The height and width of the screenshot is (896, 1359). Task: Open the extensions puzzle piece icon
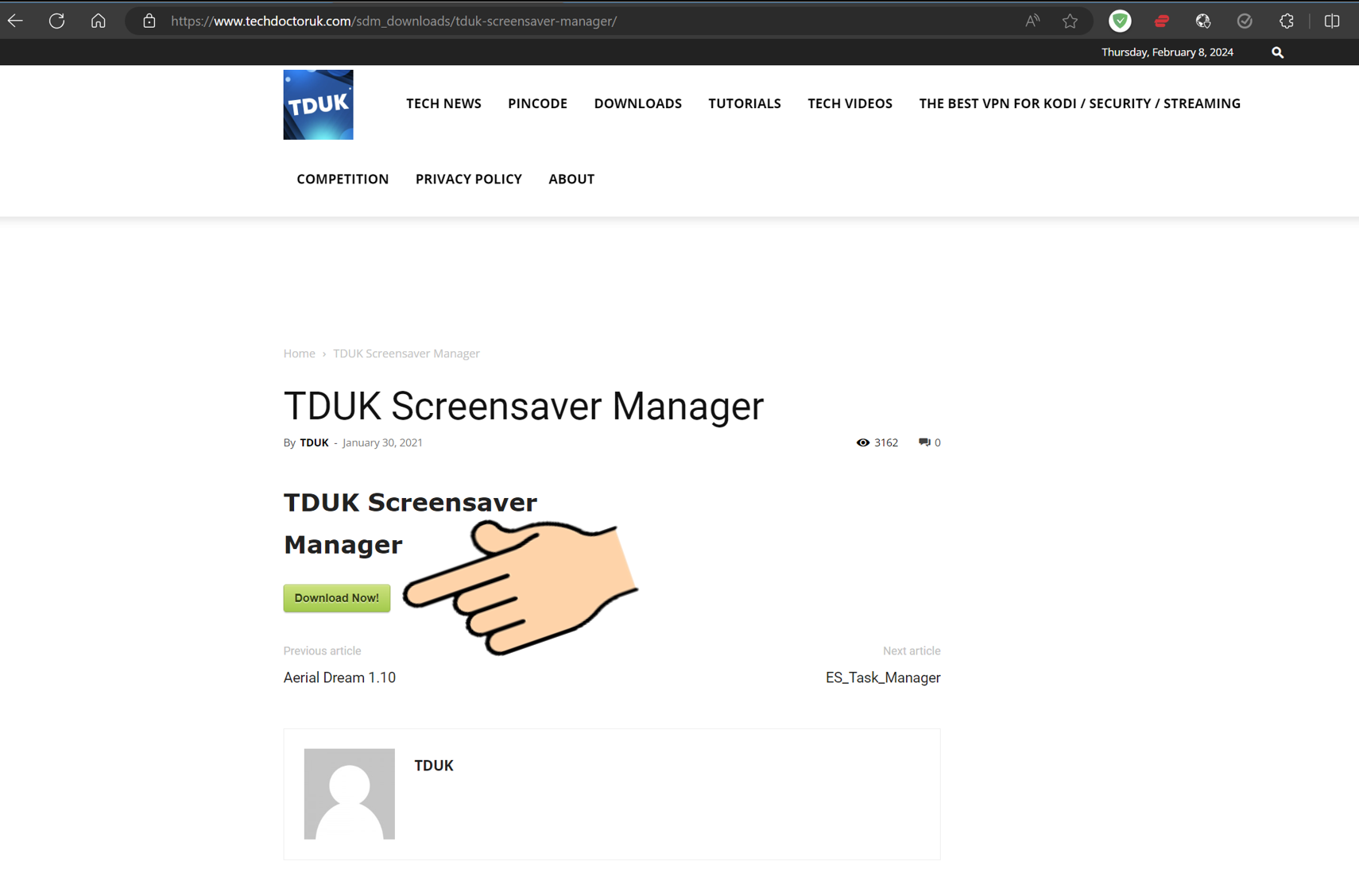[1287, 21]
